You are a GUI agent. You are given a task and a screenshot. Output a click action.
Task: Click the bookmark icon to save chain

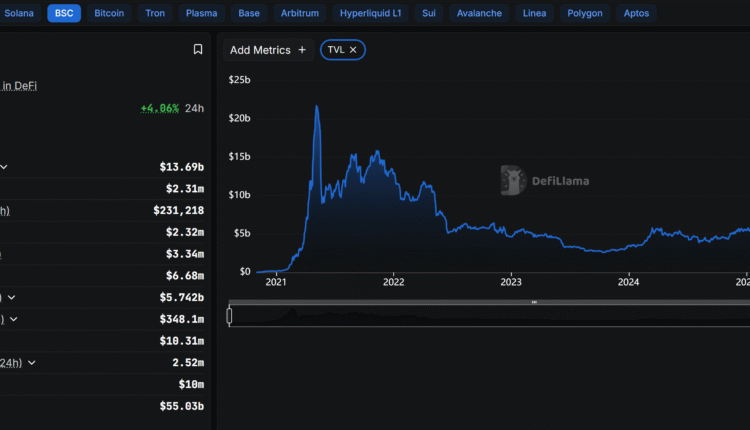coord(198,49)
